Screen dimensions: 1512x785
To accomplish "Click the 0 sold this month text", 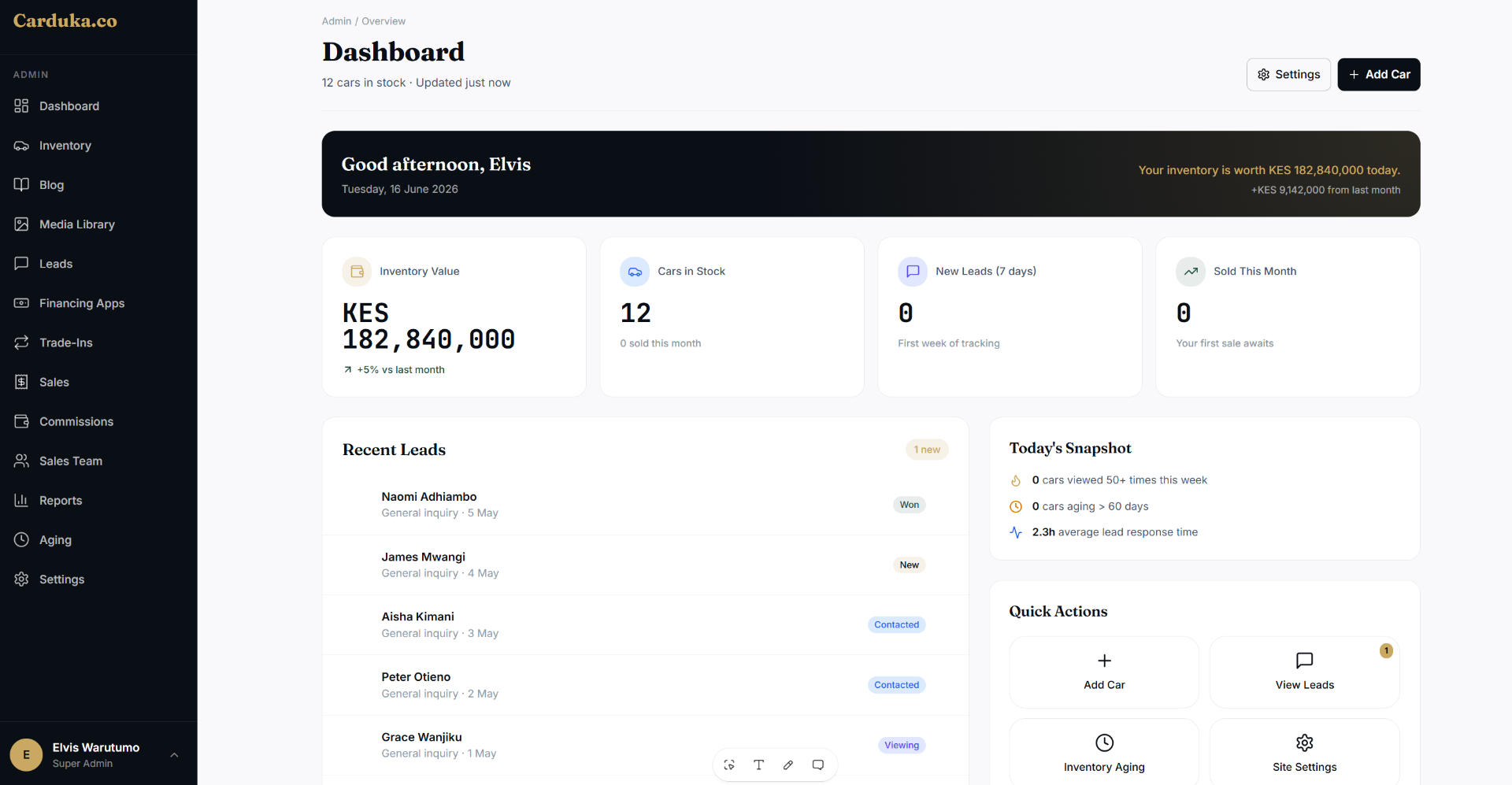I will [x=660, y=343].
